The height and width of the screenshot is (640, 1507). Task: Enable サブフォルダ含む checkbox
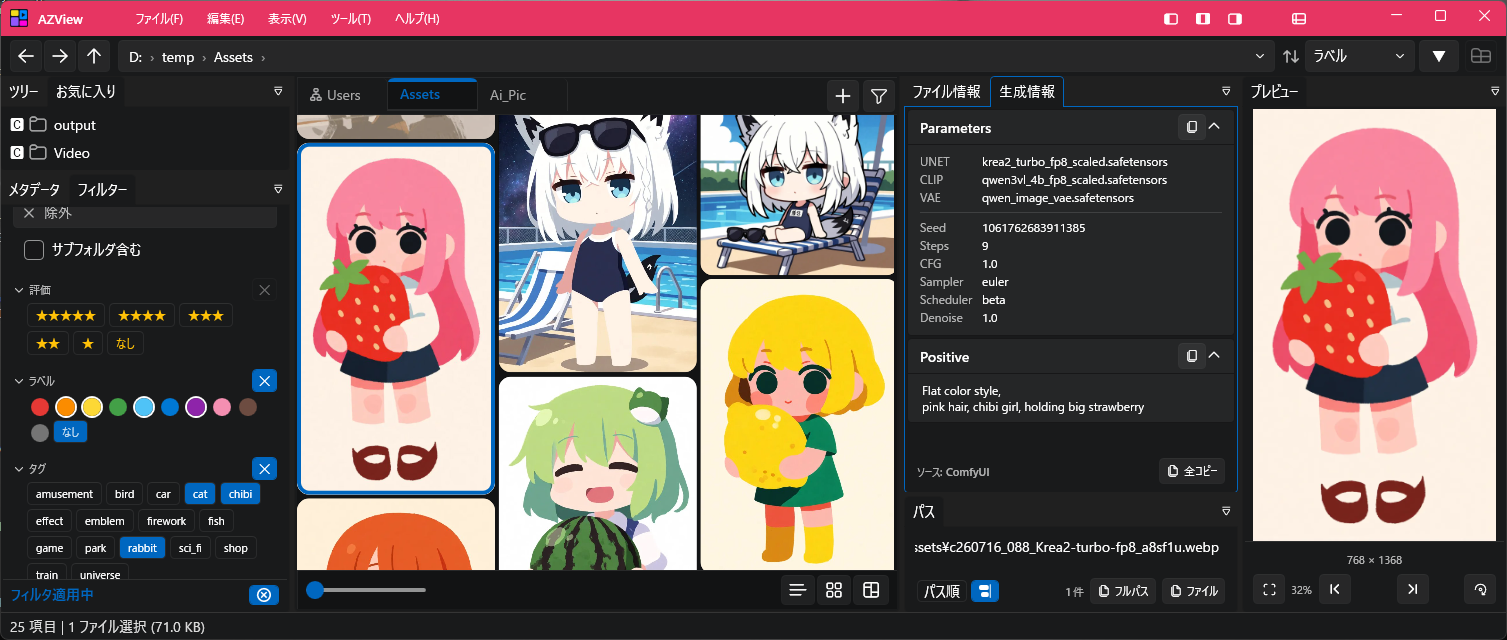[34, 250]
